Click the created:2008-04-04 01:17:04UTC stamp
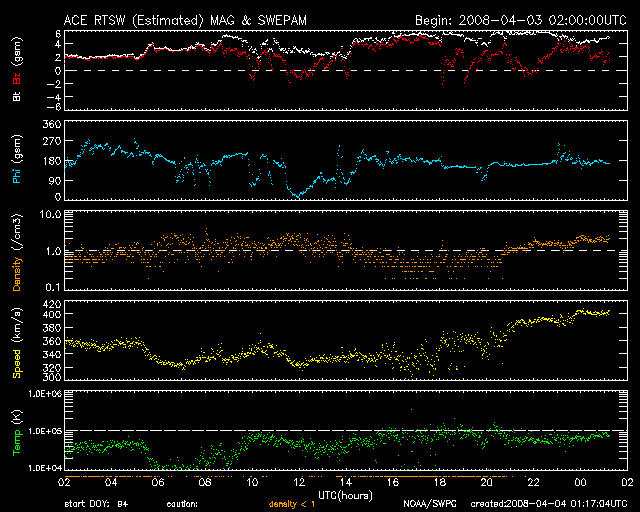Viewport: 640px width, 512px height. [x=549, y=505]
